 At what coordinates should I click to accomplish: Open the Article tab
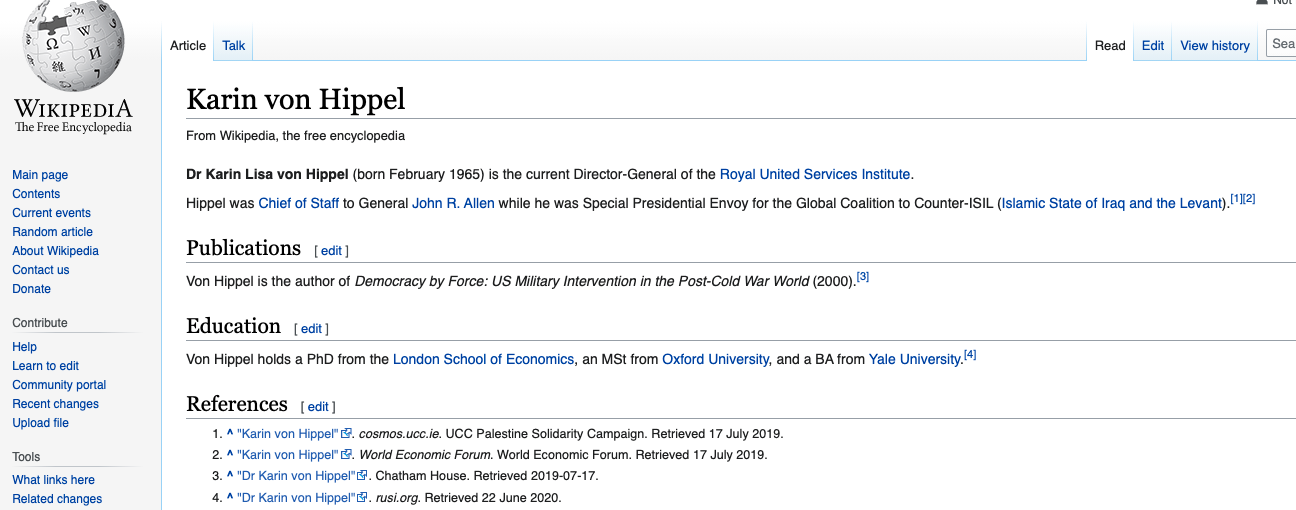coord(188,45)
